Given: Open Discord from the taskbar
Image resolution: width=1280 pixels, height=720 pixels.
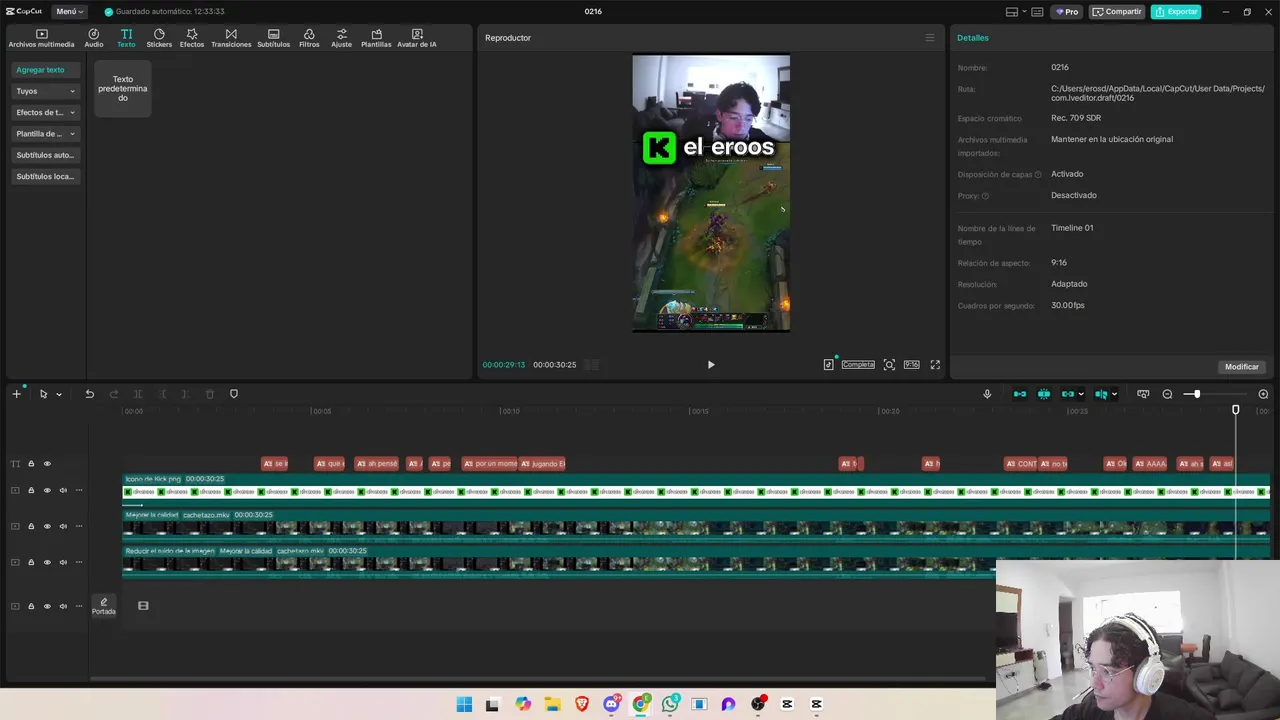Looking at the screenshot, I should click(x=612, y=704).
